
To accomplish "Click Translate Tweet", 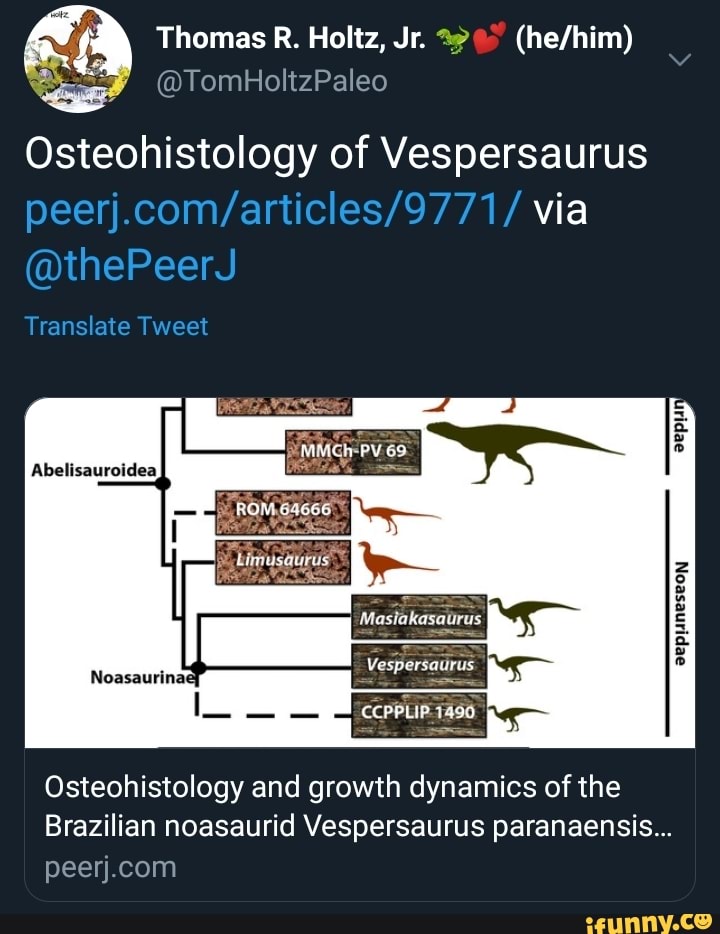I will click(x=117, y=325).
